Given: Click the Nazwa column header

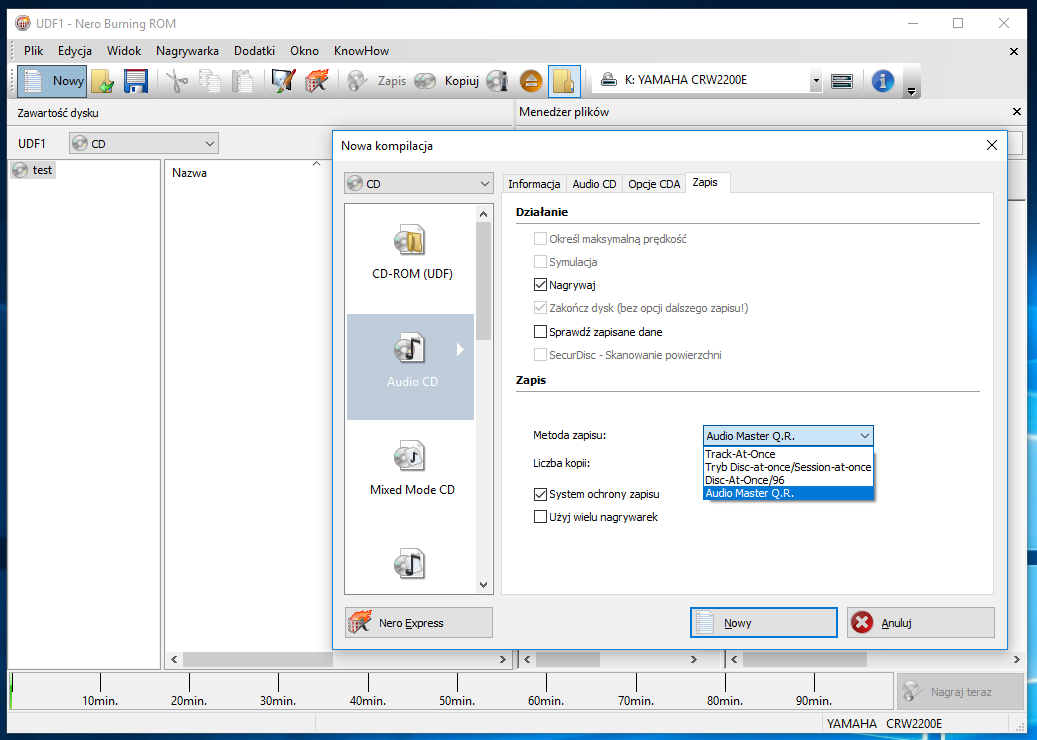Looking at the screenshot, I should (189, 173).
